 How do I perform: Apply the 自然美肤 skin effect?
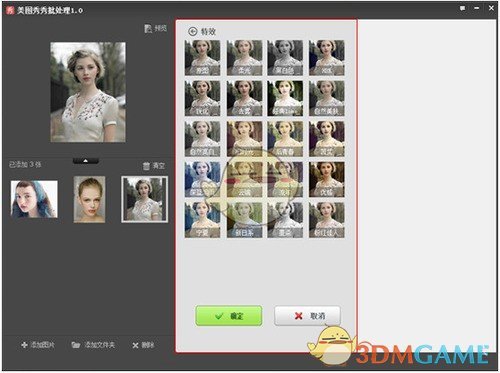[x=327, y=98]
